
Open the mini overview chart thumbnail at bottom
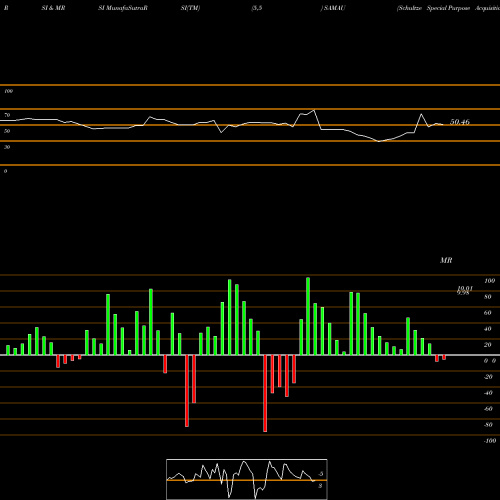coord(247,479)
